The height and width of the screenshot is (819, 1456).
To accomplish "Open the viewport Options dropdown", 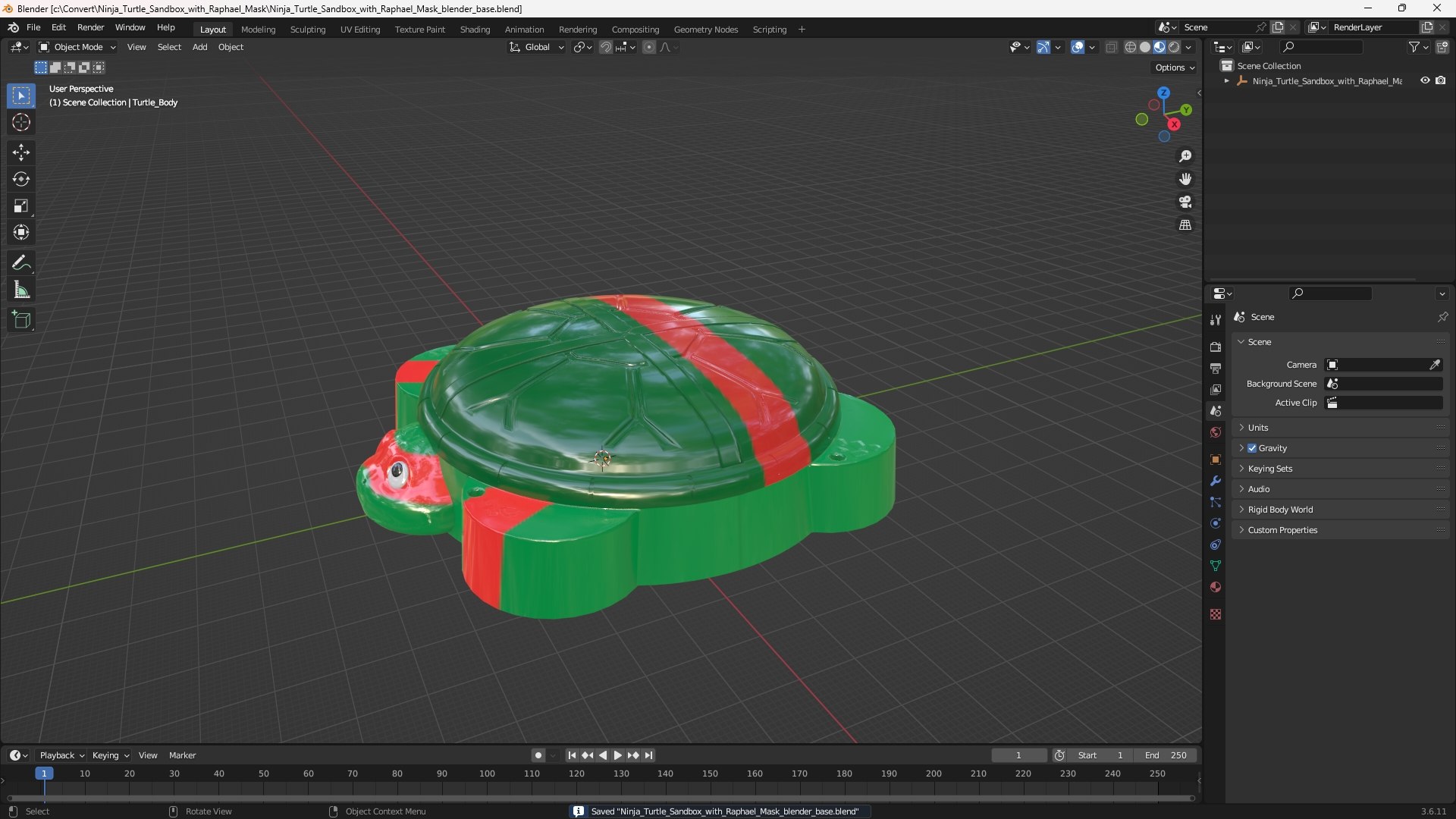I will click(1174, 67).
